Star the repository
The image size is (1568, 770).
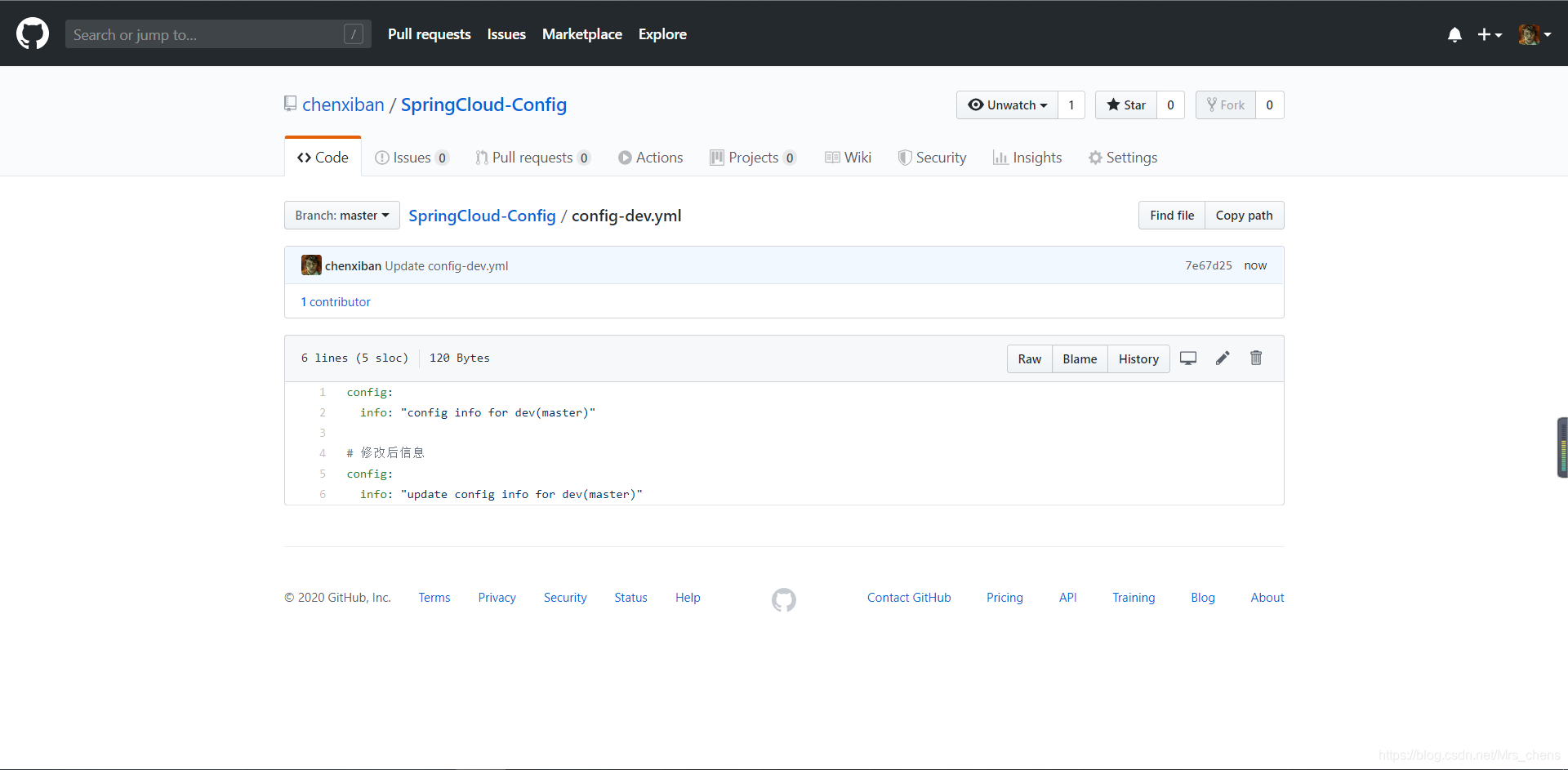click(x=1126, y=105)
